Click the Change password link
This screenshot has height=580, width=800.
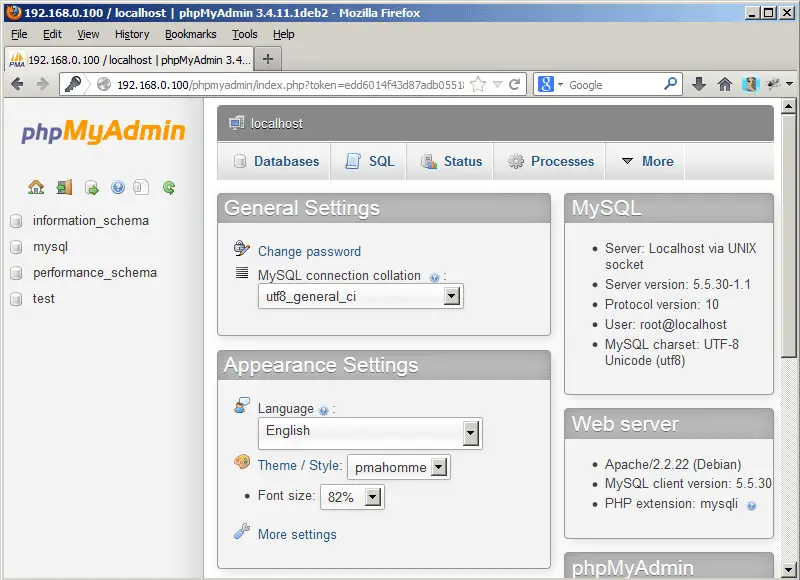(x=309, y=251)
